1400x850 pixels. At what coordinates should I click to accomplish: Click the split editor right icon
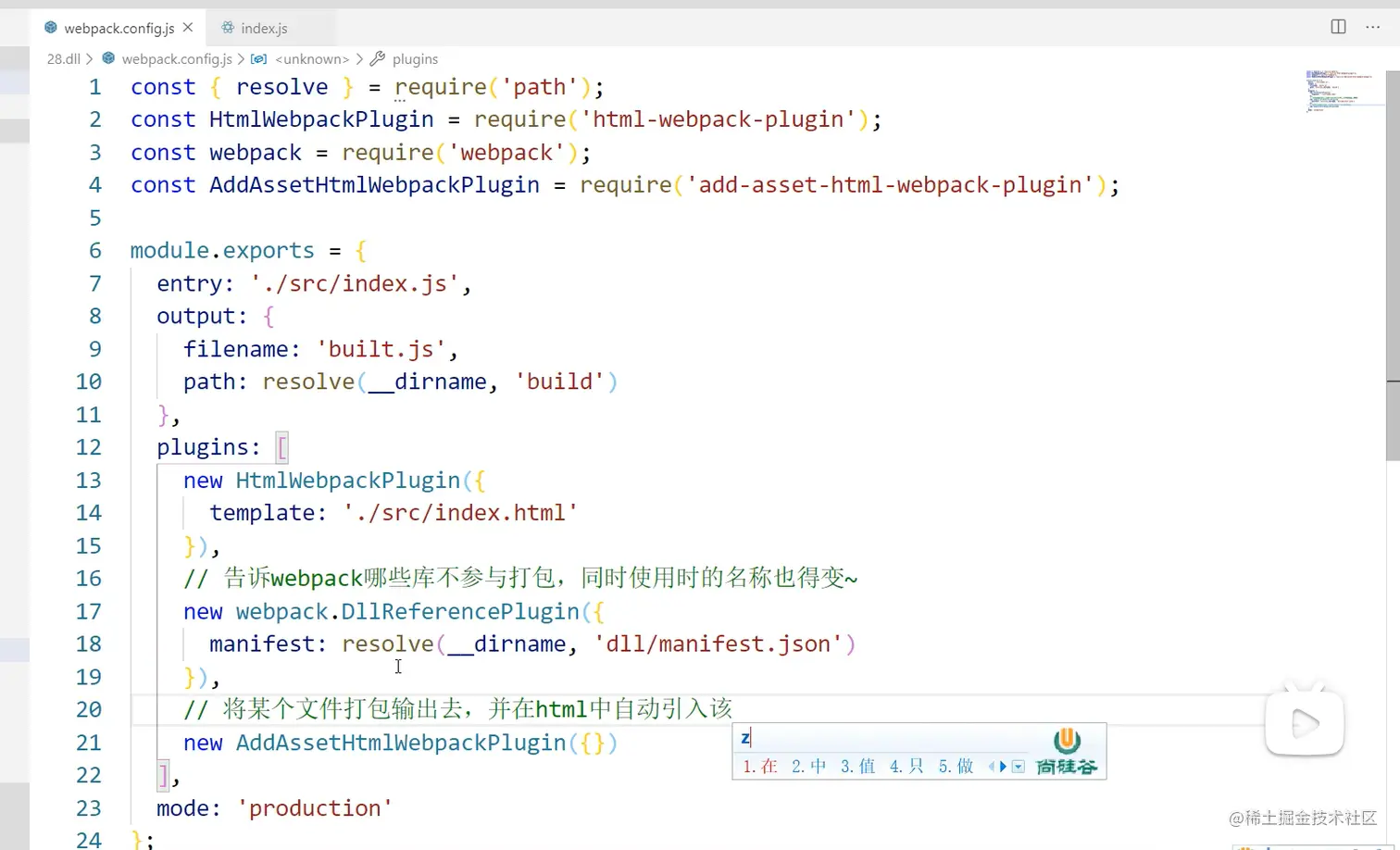point(1338,27)
